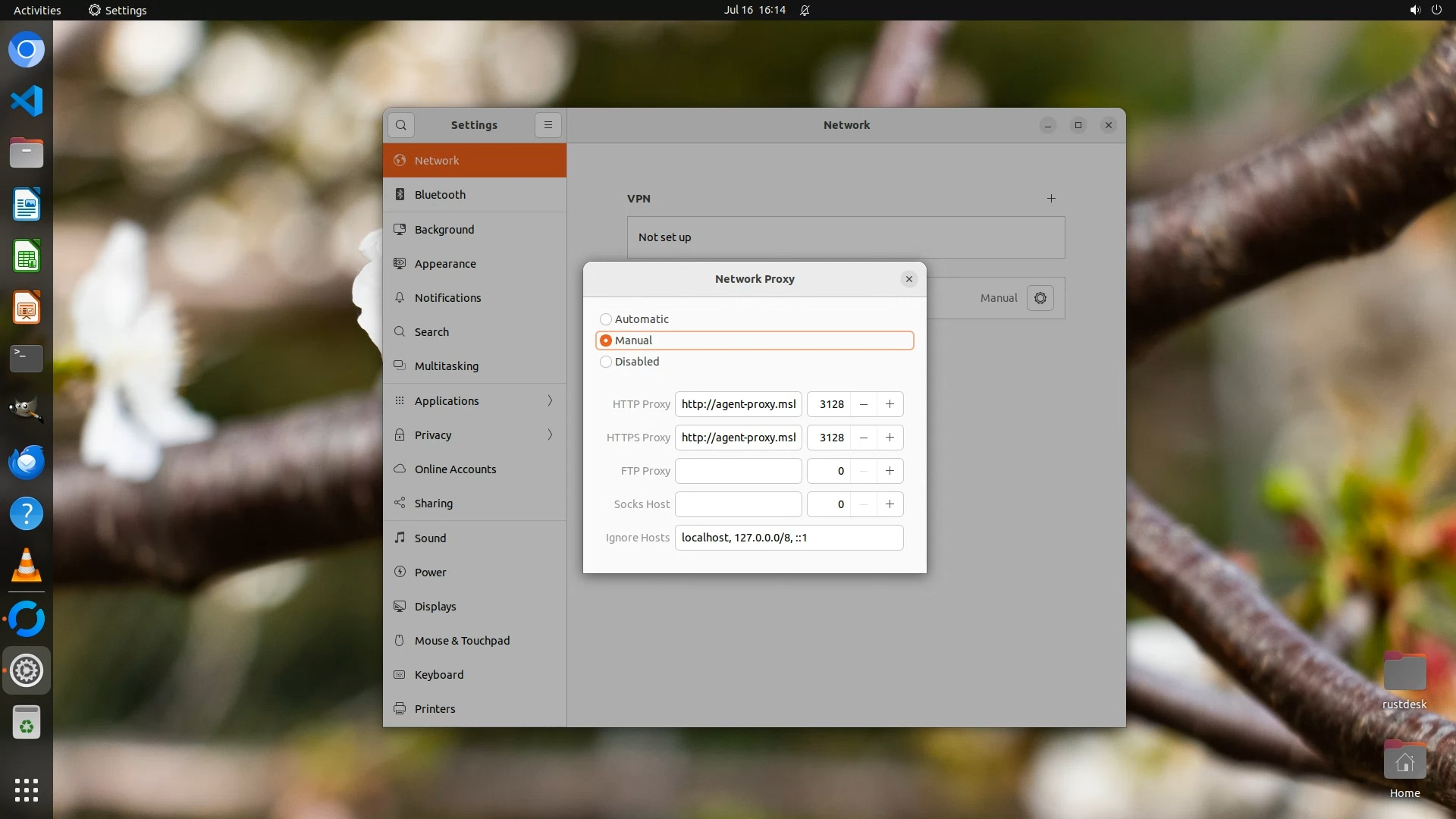Open VLC media player from the dock
This screenshot has width=1456, height=819.
[27, 565]
